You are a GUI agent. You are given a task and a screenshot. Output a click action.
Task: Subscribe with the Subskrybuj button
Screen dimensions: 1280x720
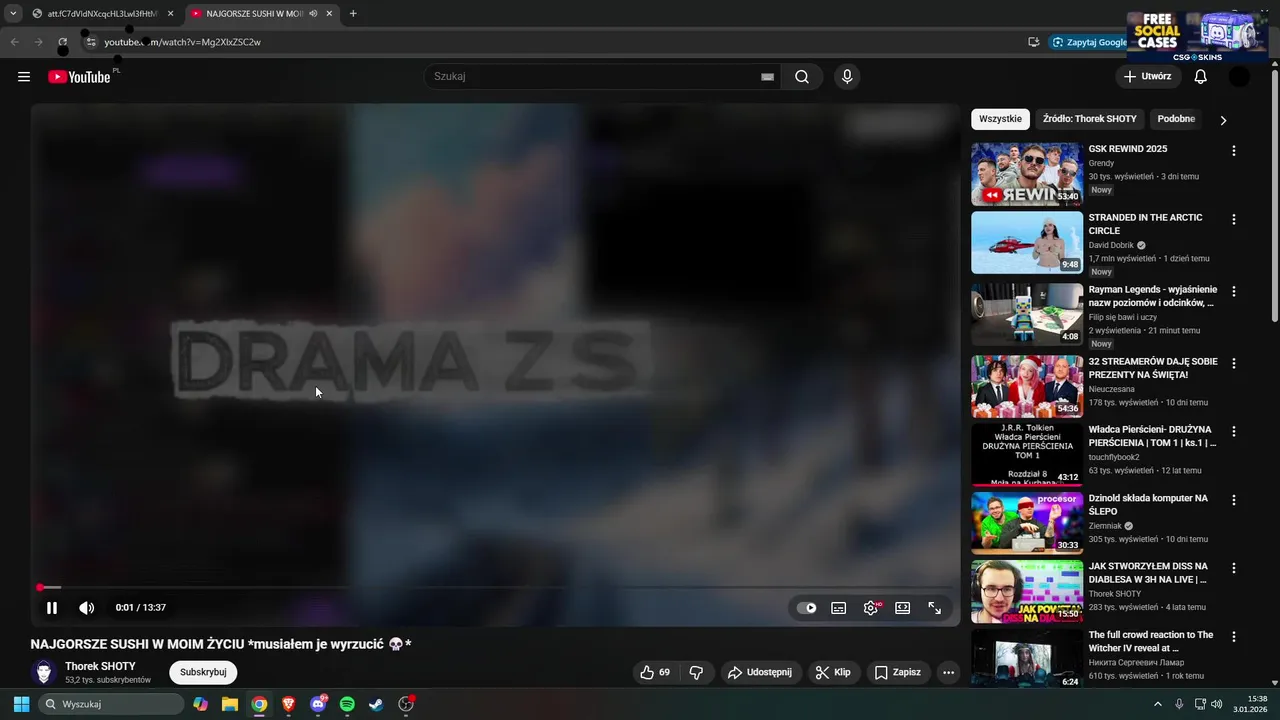(x=203, y=672)
